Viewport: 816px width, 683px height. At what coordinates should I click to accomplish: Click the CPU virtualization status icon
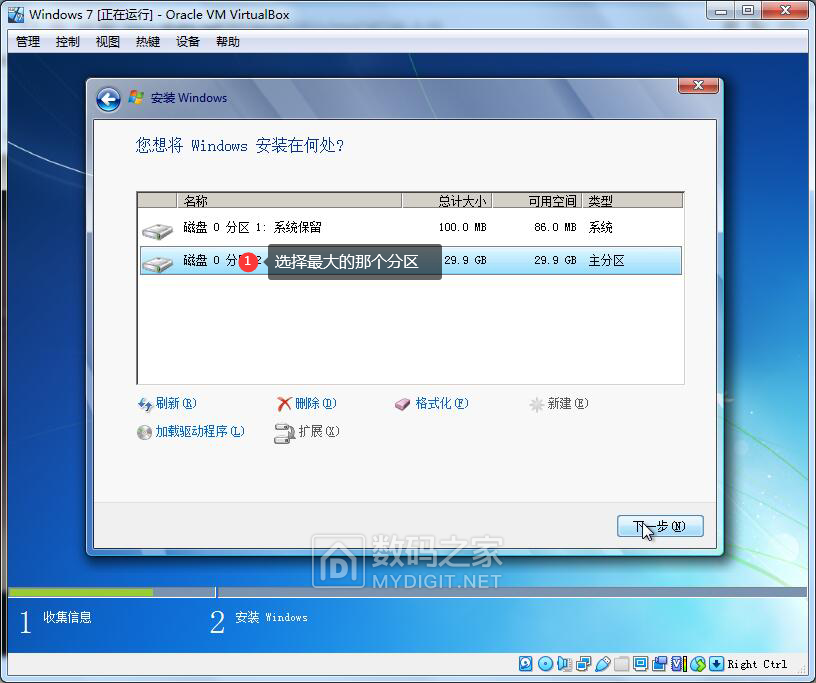[x=679, y=664]
